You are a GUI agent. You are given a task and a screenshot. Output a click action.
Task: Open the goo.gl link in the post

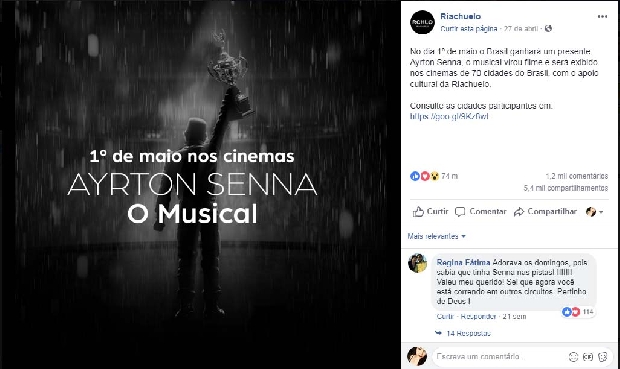pos(449,116)
